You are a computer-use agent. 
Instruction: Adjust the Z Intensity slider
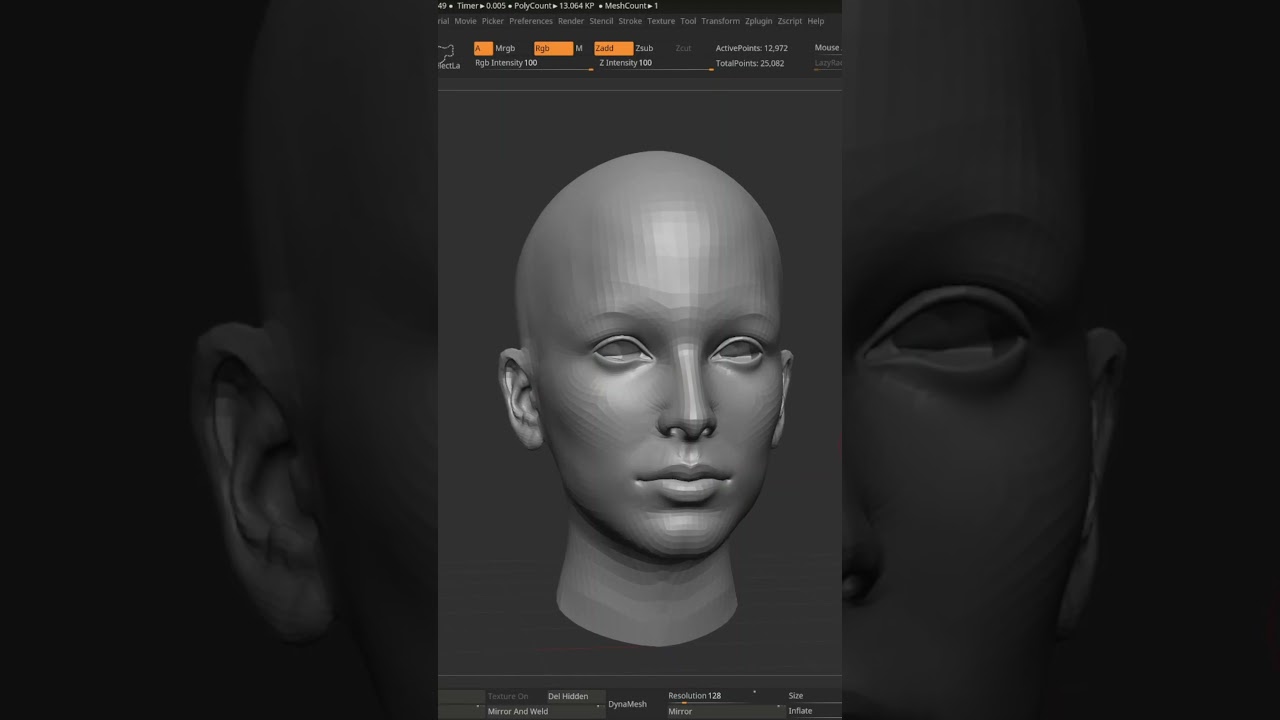click(655, 63)
